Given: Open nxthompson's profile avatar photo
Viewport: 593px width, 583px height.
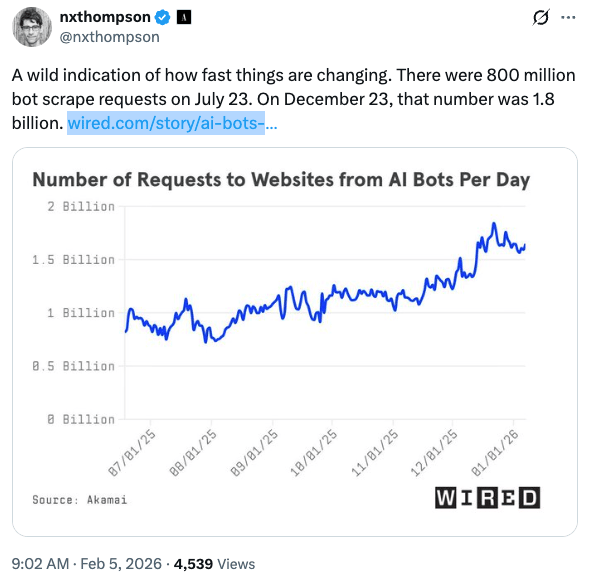Looking at the screenshot, I should coord(32,27).
